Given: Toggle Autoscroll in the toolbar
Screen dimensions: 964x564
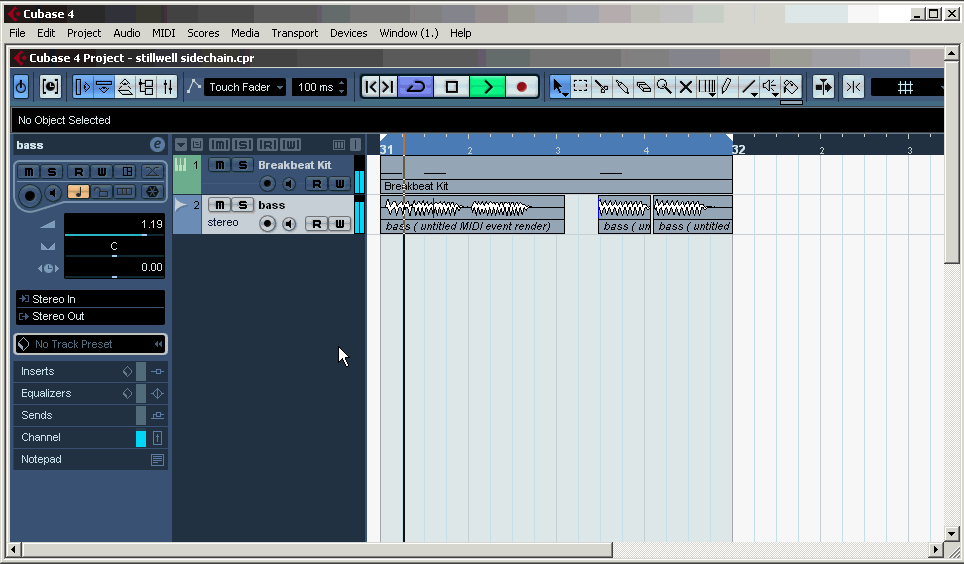Looking at the screenshot, I should tap(823, 87).
